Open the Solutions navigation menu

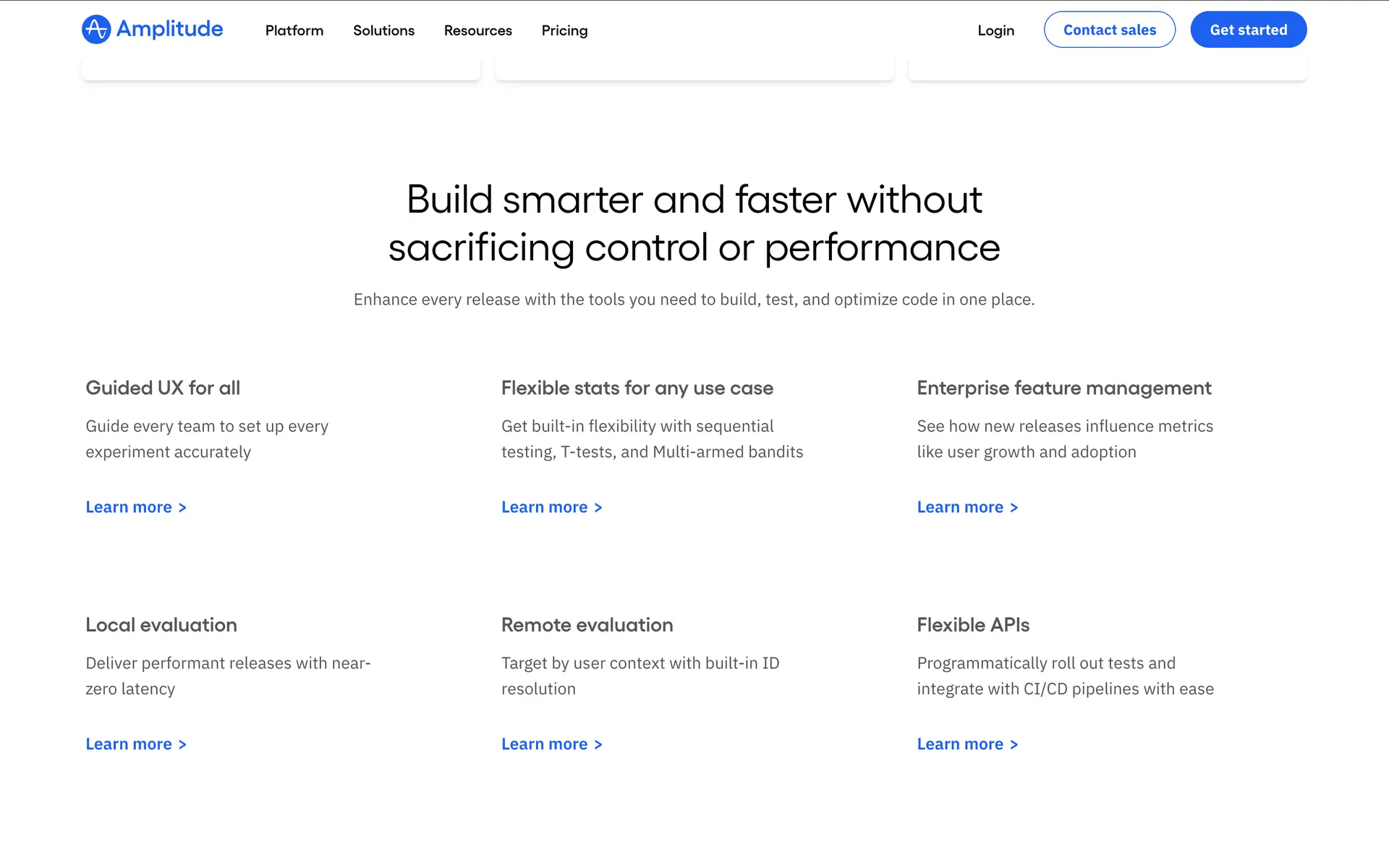(x=383, y=30)
